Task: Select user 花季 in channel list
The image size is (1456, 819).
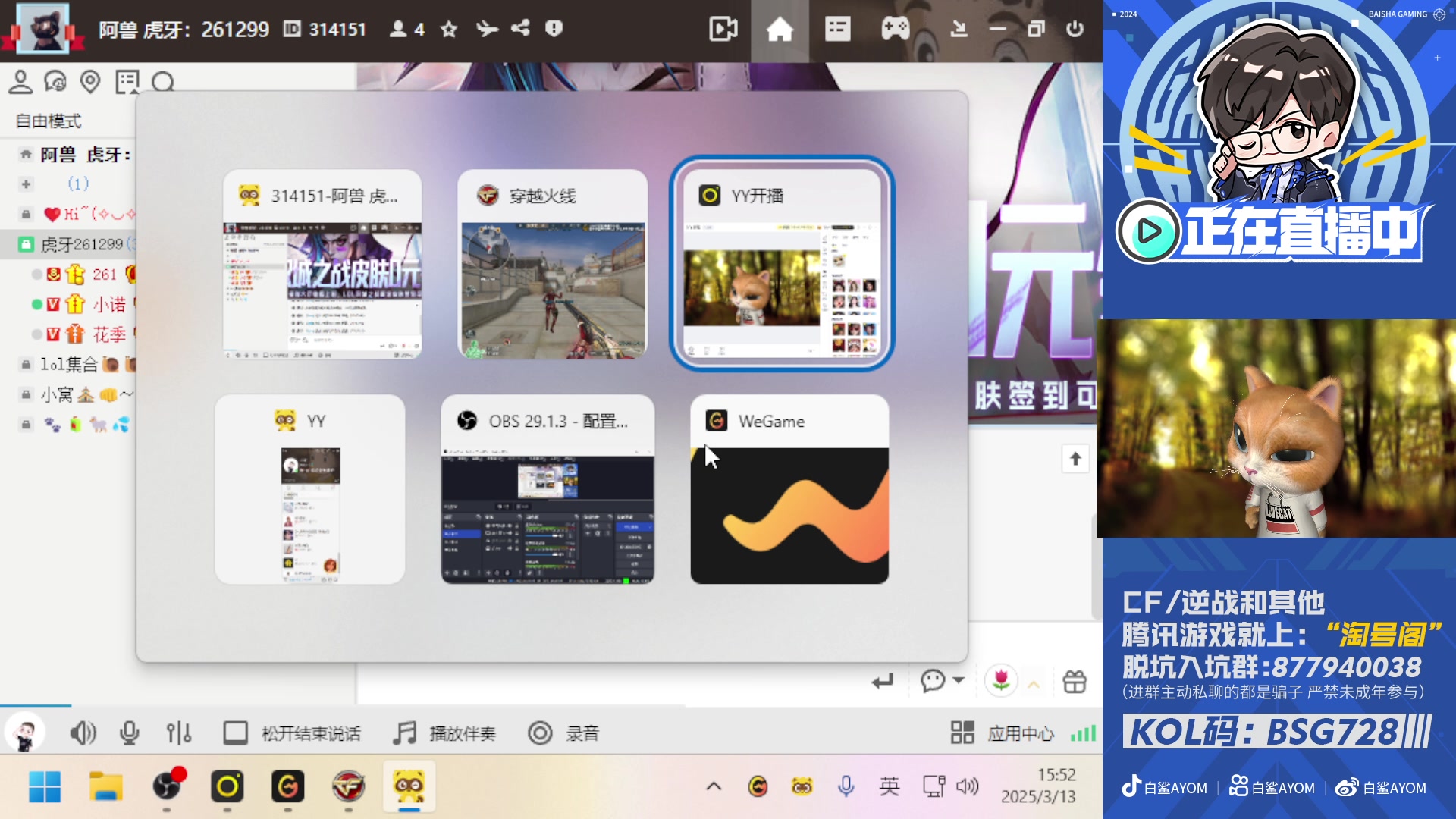Action: (x=109, y=334)
